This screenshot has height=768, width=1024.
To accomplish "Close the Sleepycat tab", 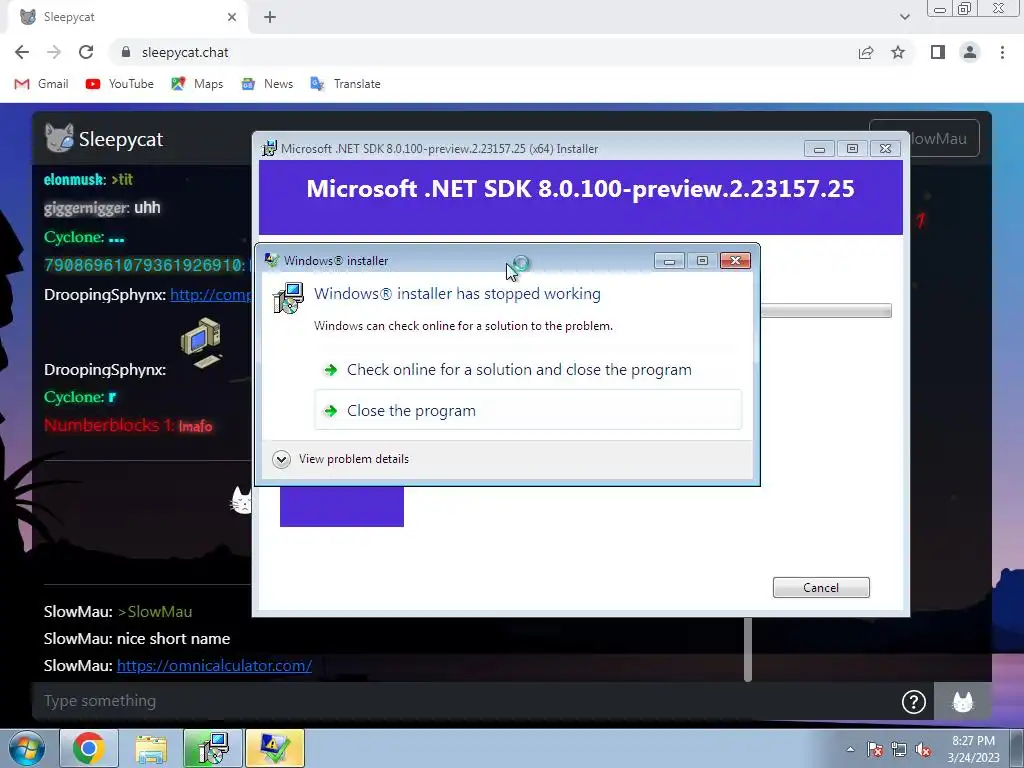I will pyautogui.click(x=232, y=17).
